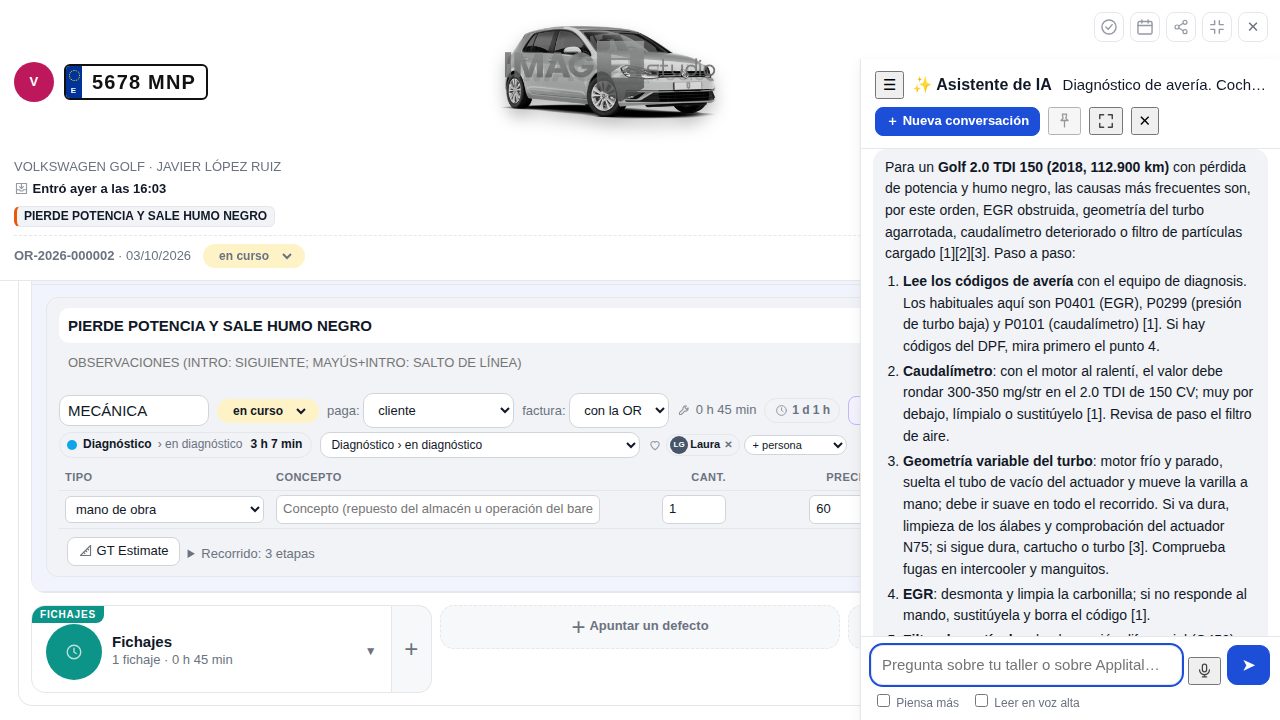The image size is (1280, 720).
Task: Click the MECÁNICA section name field
Action: pyautogui.click(x=134, y=411)
